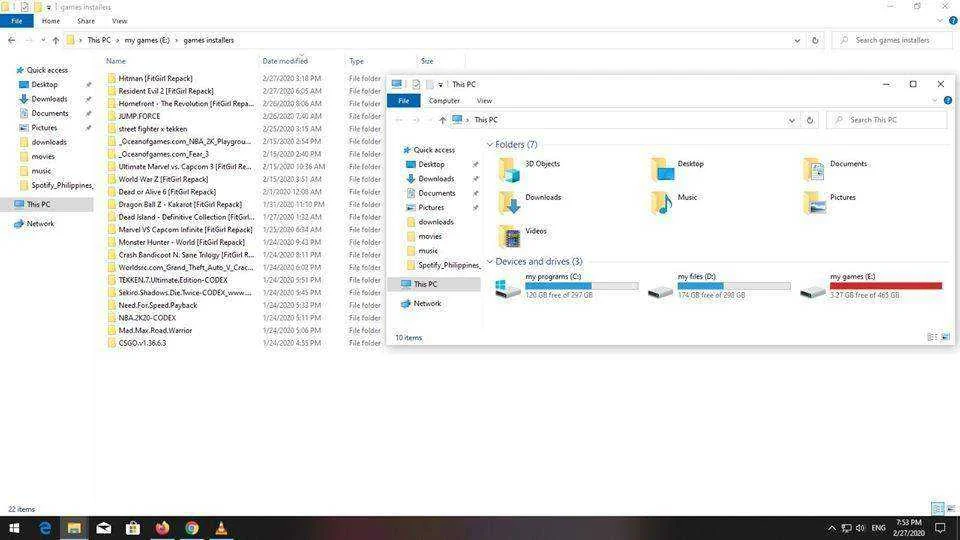Image resolution: width=960 pixels, height=540 pixels.
Task: Select the my programs (C:) drive
Action: (x=567, y=286)
